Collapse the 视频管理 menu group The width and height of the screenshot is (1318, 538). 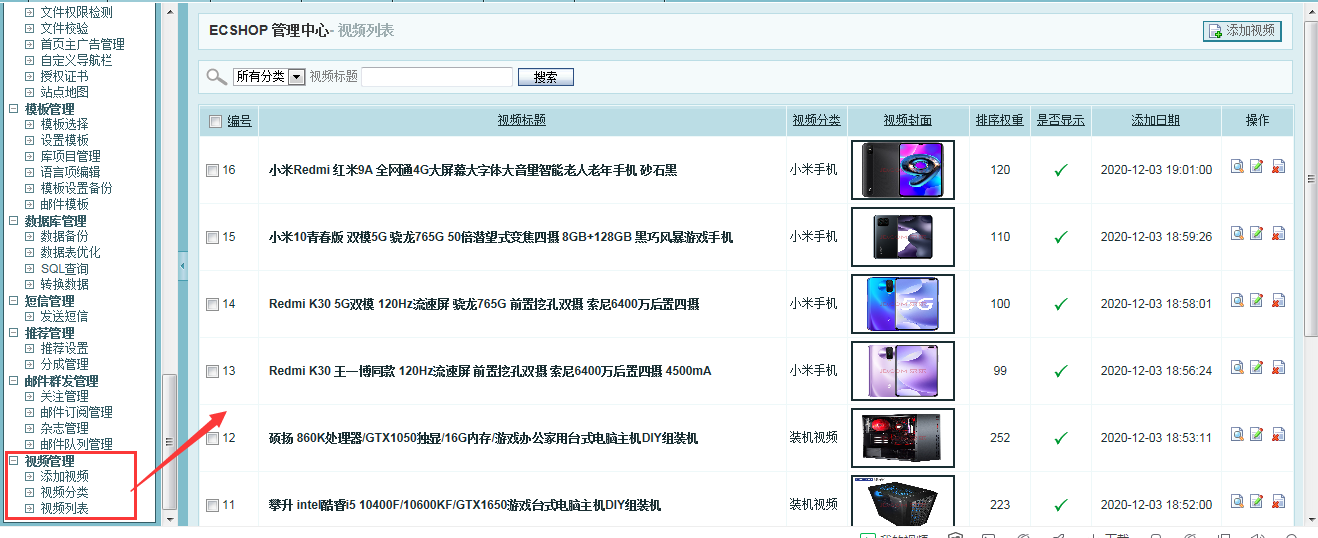click(x=13, y=460)
